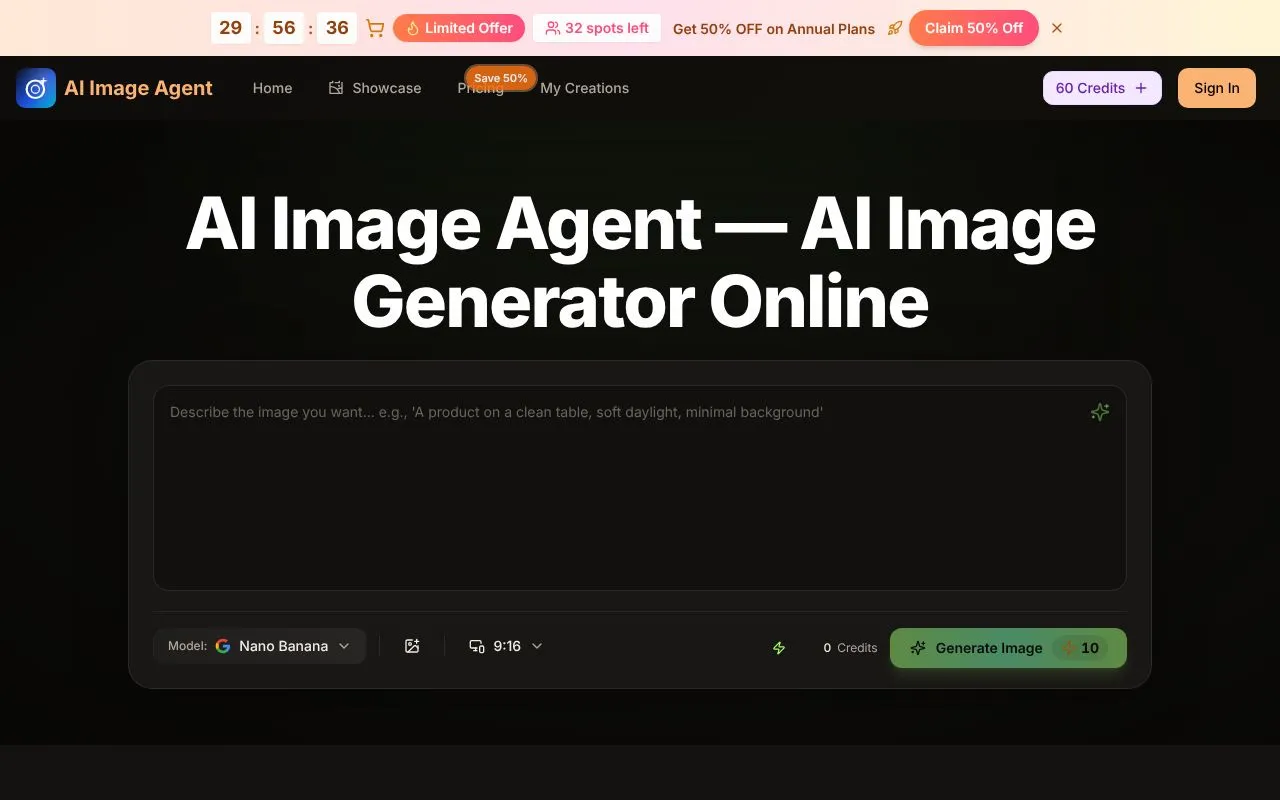Click the rocket icon in the promo banner
Screen dimensions: 1280x800
click(894, 28)
